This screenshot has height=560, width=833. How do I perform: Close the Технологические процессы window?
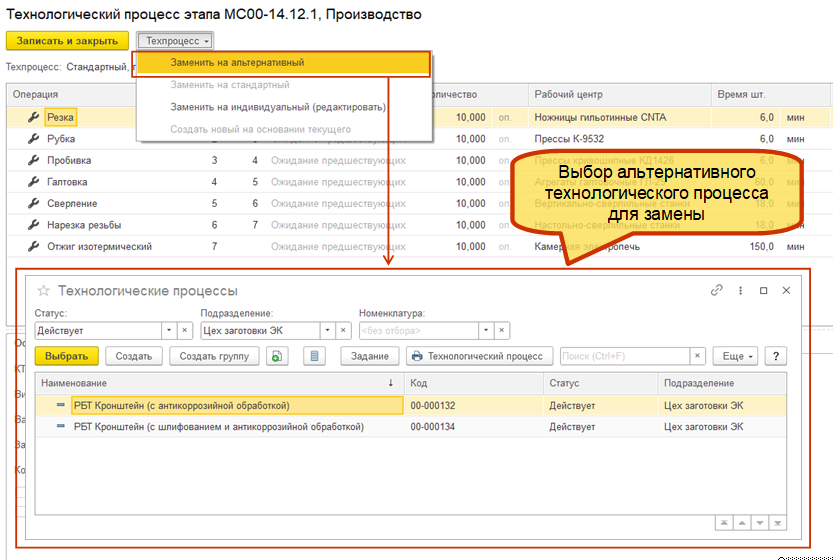(786, 291)
